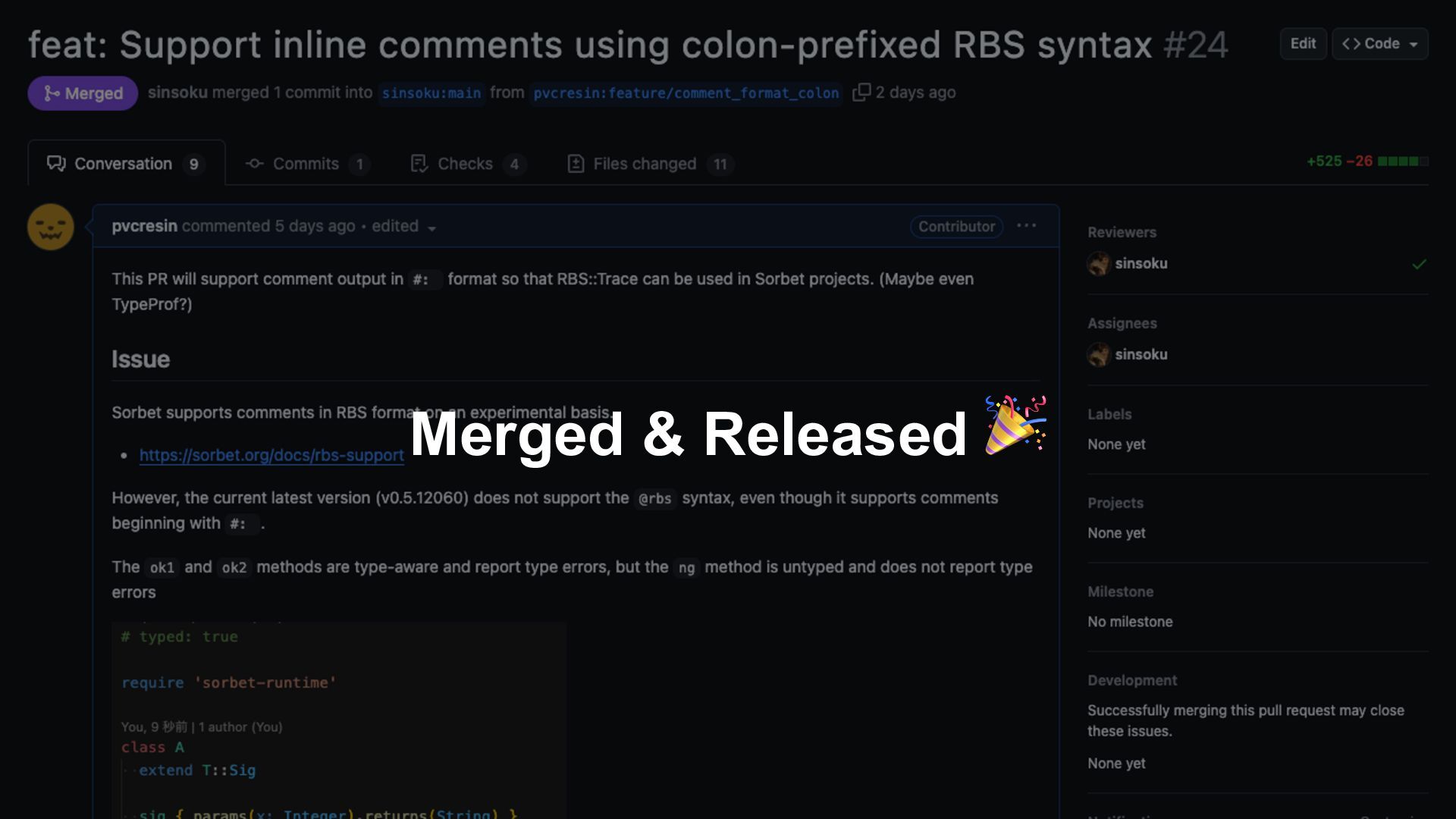This screenshot has width=1456, height=819.
Task: Click the green approved checkmark for sinsoku
Action: pyautogui.click(x=1419, y=264)
